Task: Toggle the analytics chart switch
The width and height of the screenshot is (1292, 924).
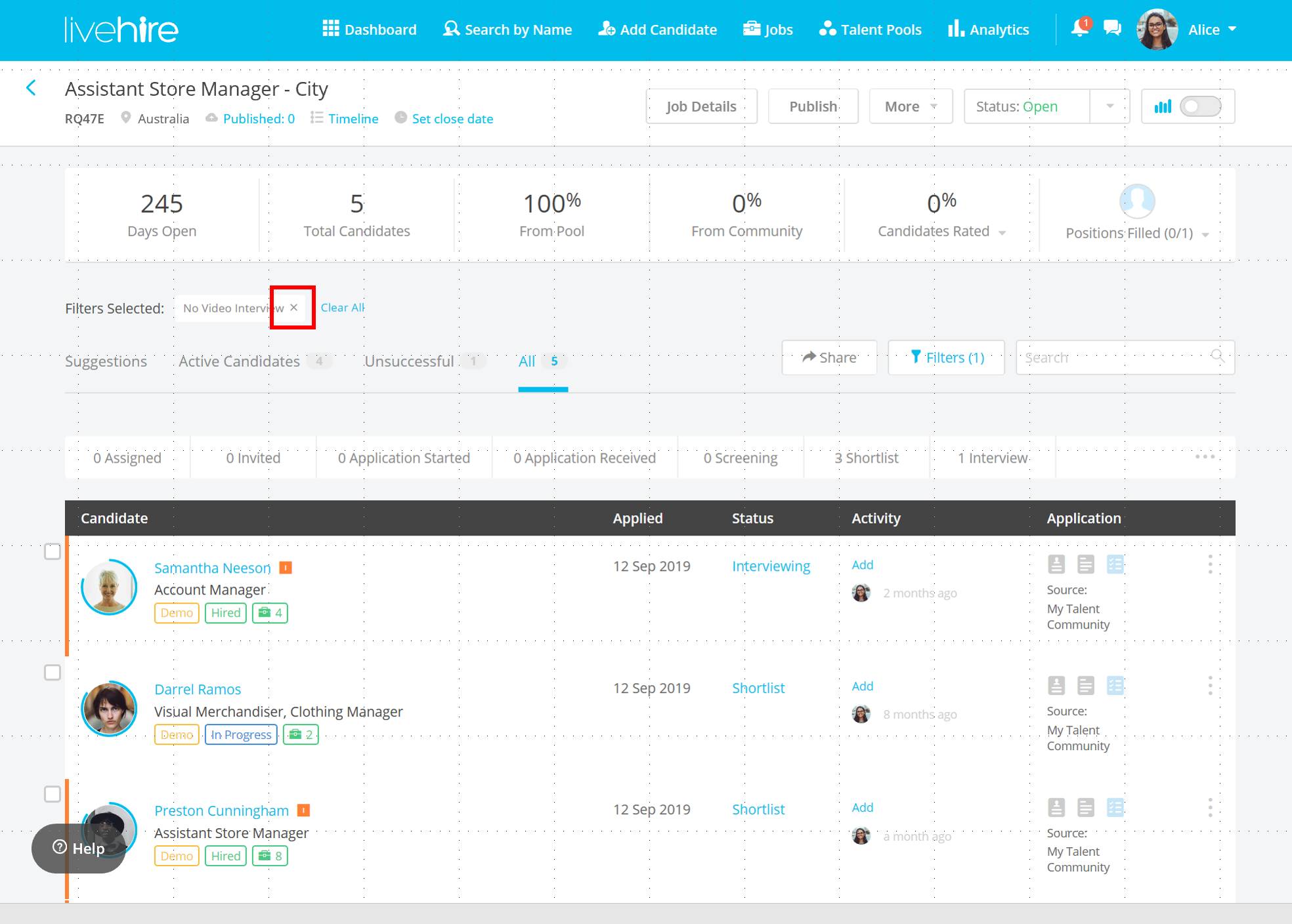Action: click(1200, 106)
